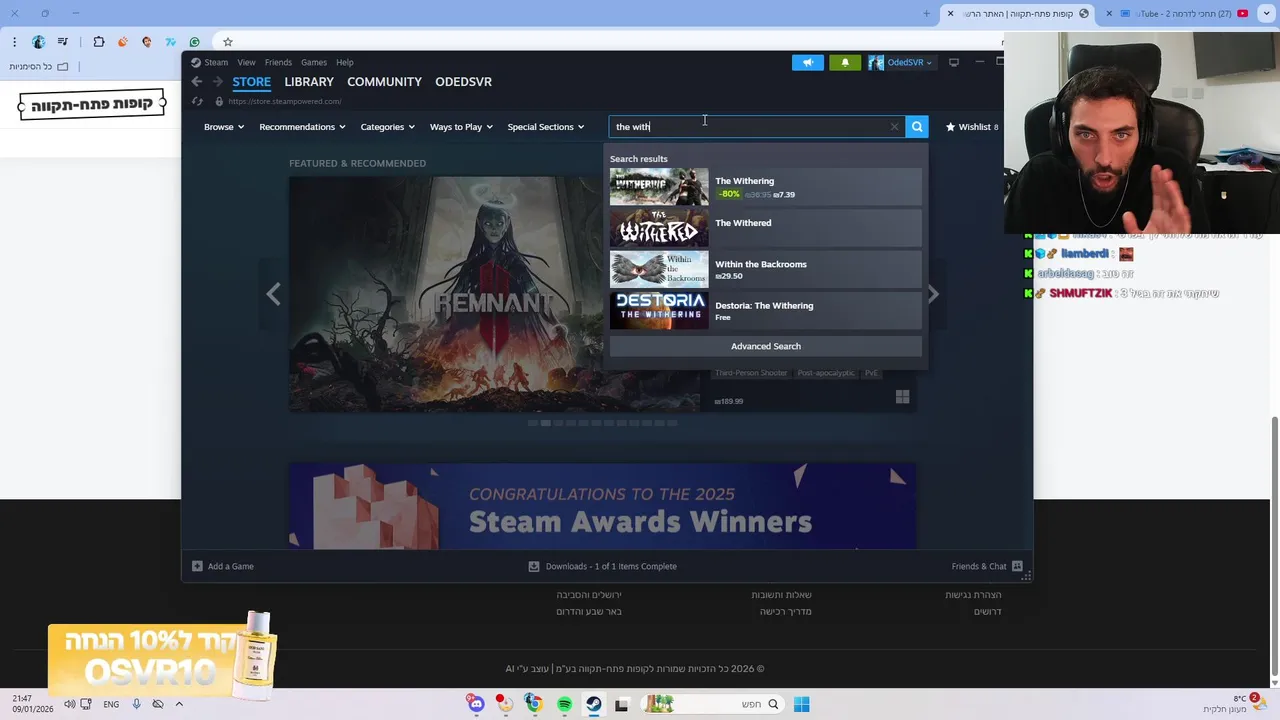Click the Steam store URL address
The height and width of the screenshot is (720, 1280).
(x=284, y=101)
